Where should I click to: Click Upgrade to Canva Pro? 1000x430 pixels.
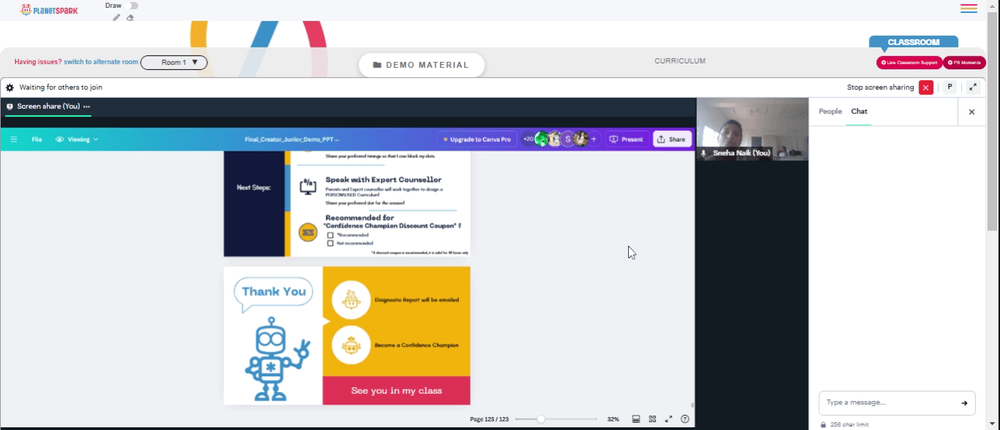[477, 139]
